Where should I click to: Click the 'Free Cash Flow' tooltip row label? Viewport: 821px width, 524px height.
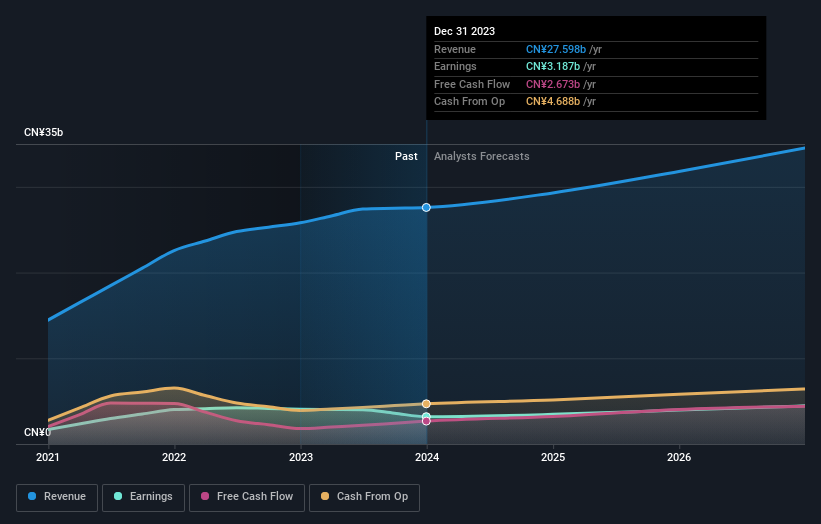472,84
